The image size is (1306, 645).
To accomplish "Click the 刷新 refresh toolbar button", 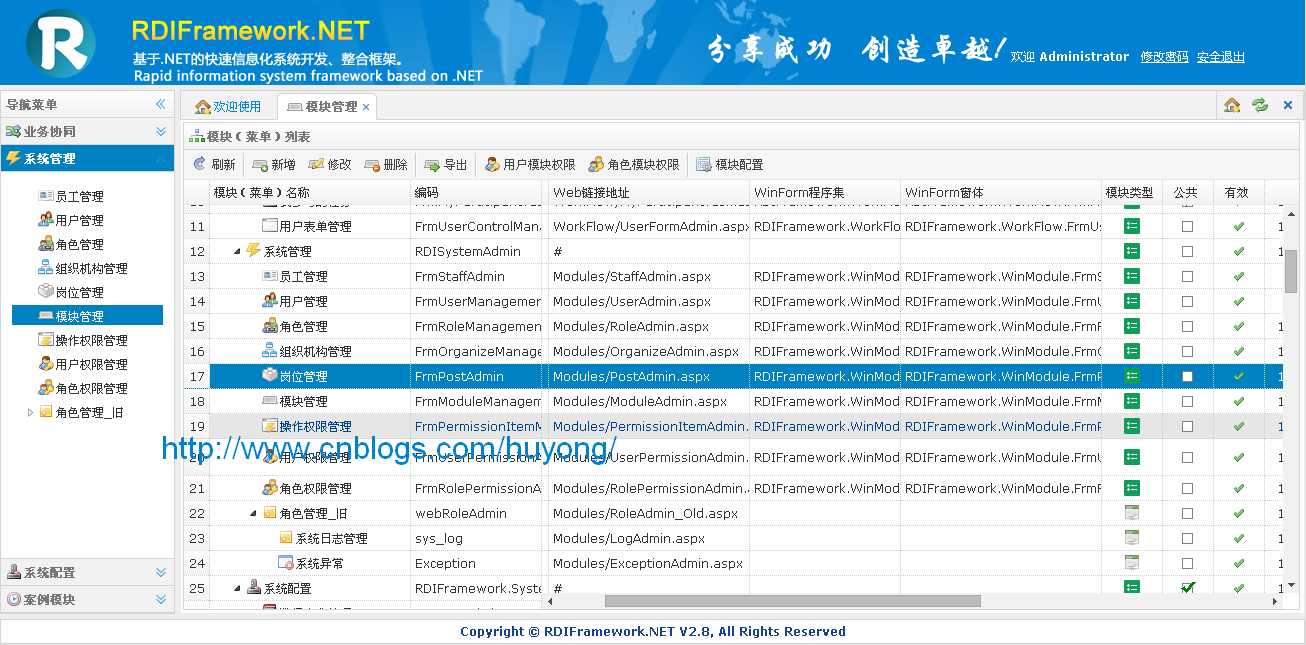I will point(214,165).
